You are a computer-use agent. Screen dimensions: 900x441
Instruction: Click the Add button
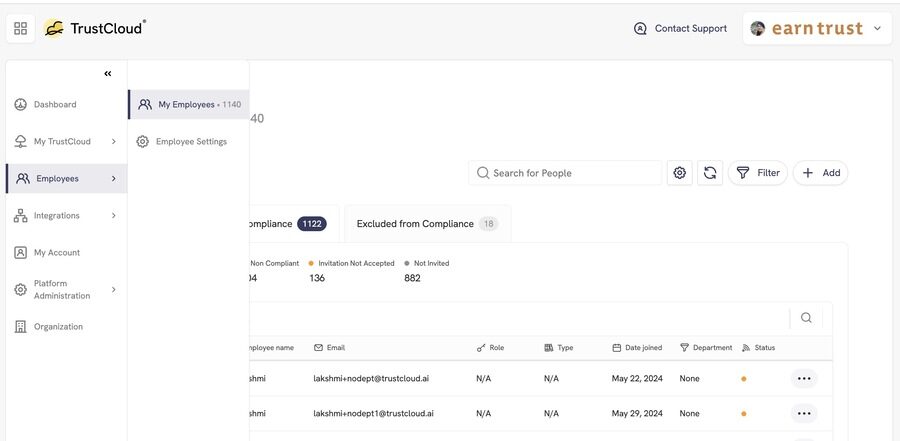[x=820, y=173]
